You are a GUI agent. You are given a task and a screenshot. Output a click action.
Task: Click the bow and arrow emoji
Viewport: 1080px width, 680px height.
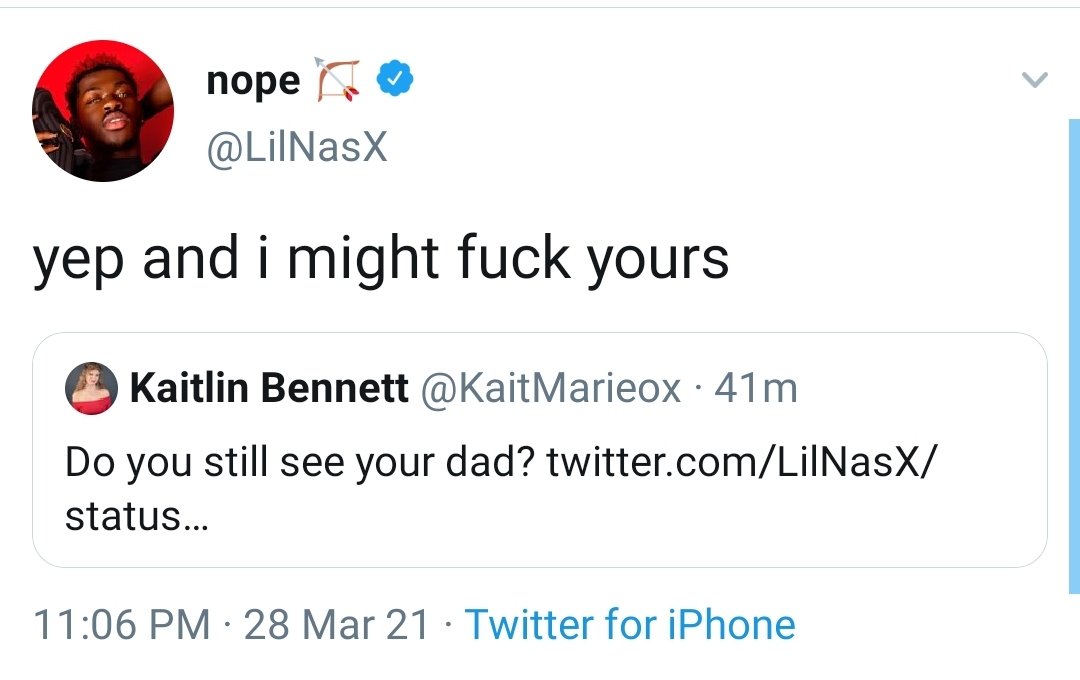336,81
